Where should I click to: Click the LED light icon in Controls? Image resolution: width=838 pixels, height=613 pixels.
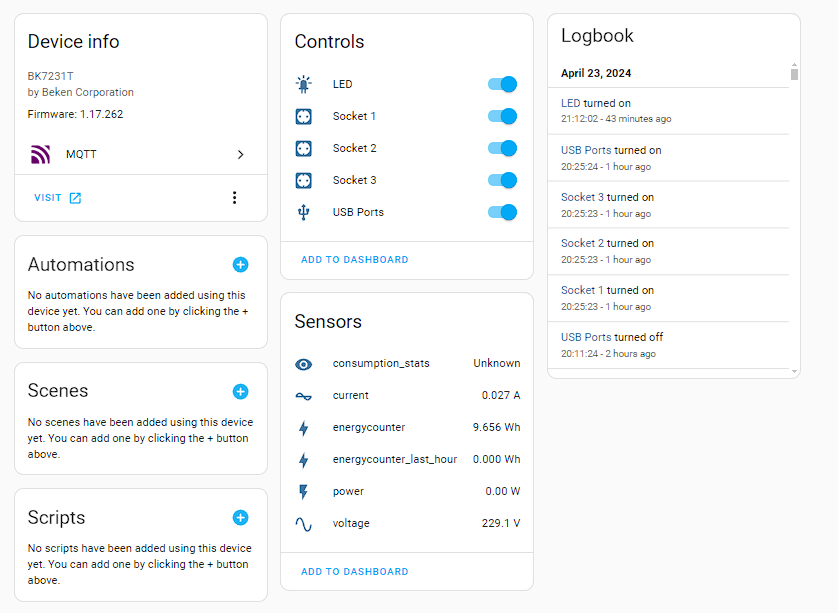(x=304, y=84)
